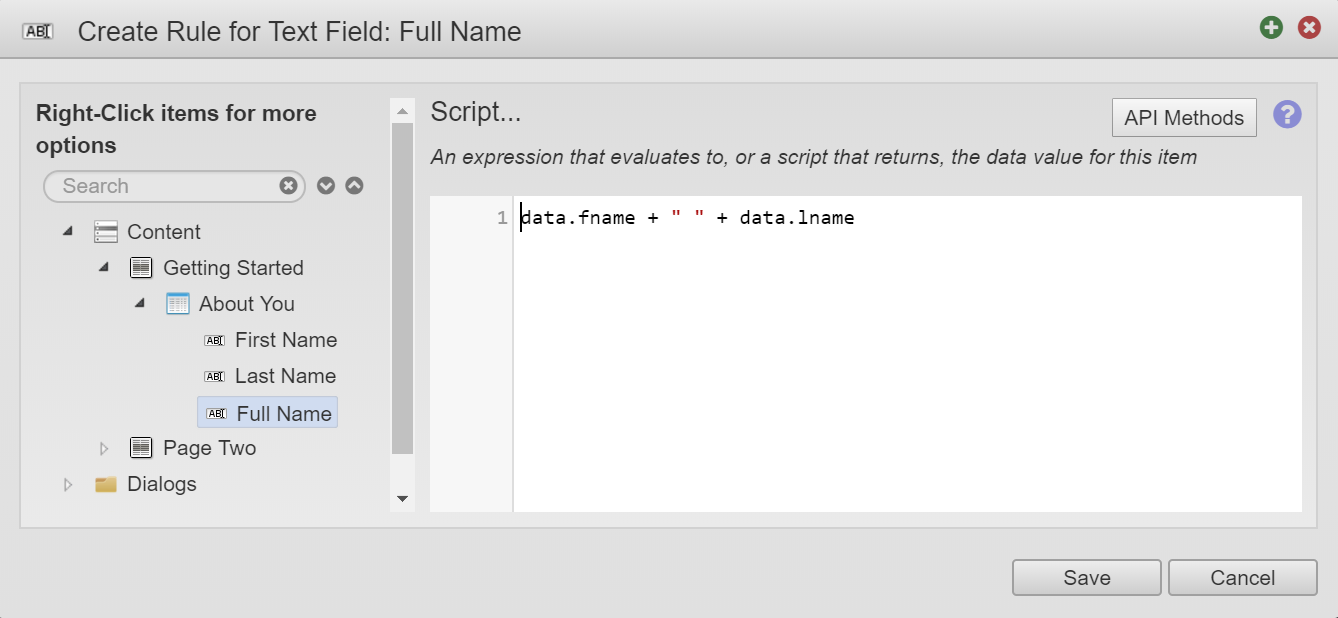1338x618 pixels.
Task: Select the First Name field item
Action: point(285,340)
